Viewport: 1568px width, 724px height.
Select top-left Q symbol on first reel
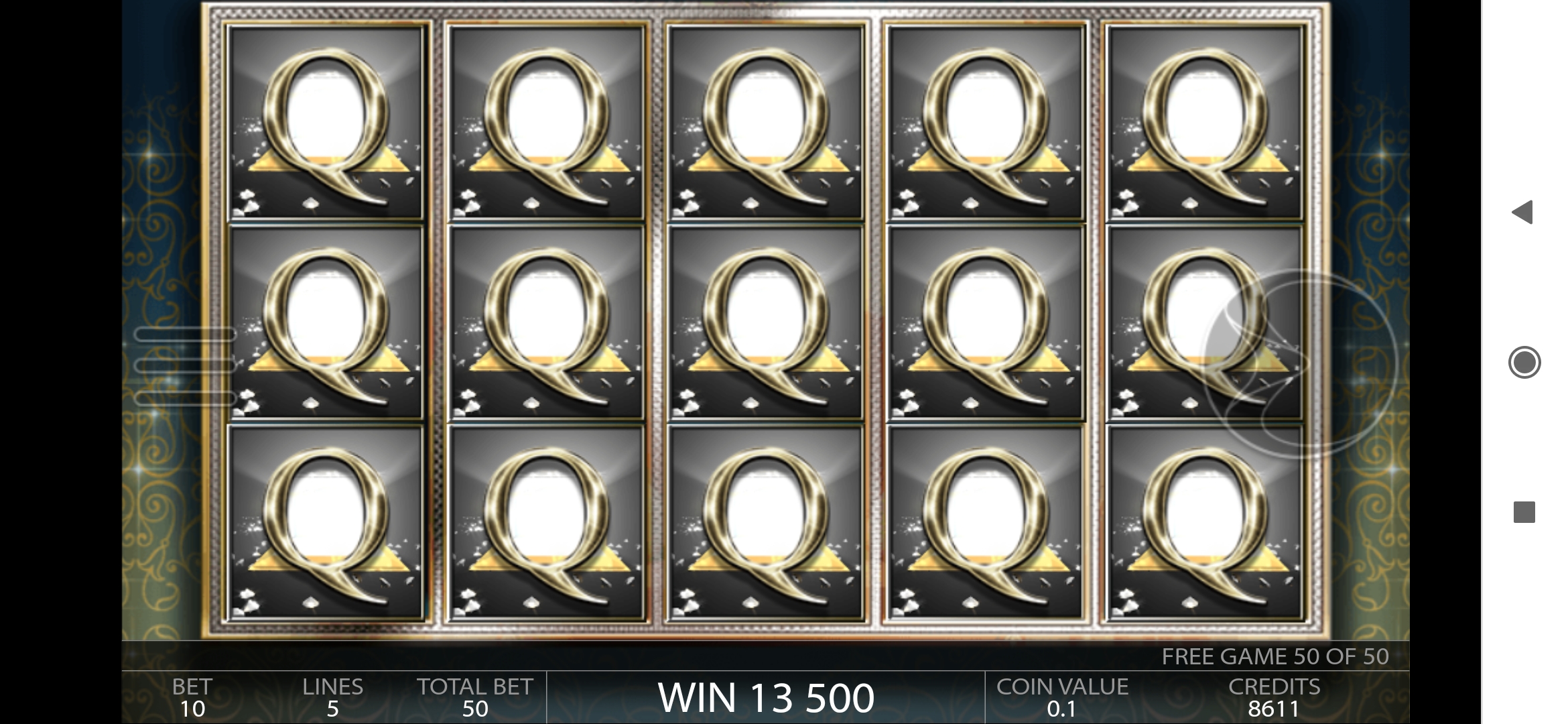[326, 123]
